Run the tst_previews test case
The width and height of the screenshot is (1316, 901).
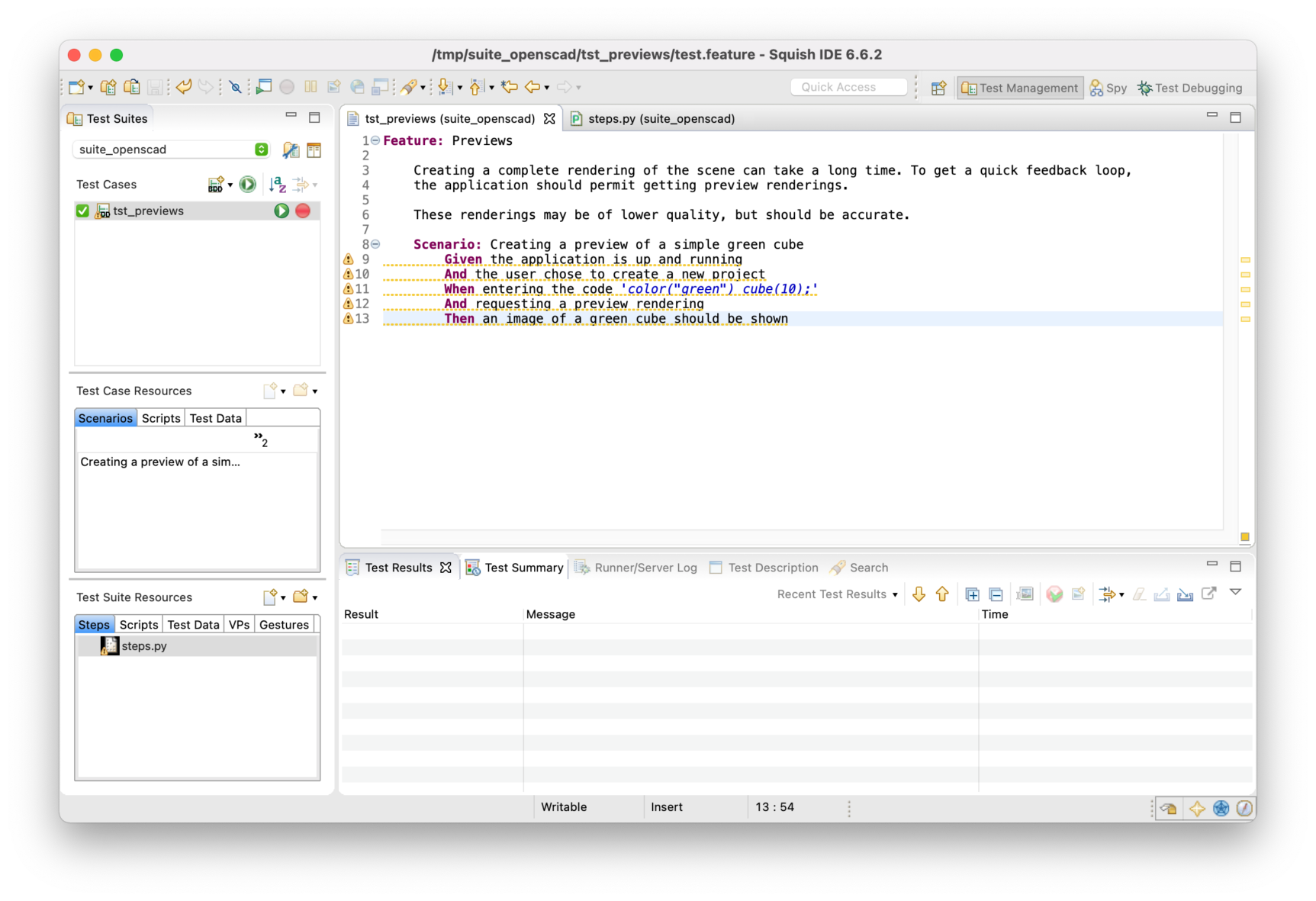(x=281, y=211)
